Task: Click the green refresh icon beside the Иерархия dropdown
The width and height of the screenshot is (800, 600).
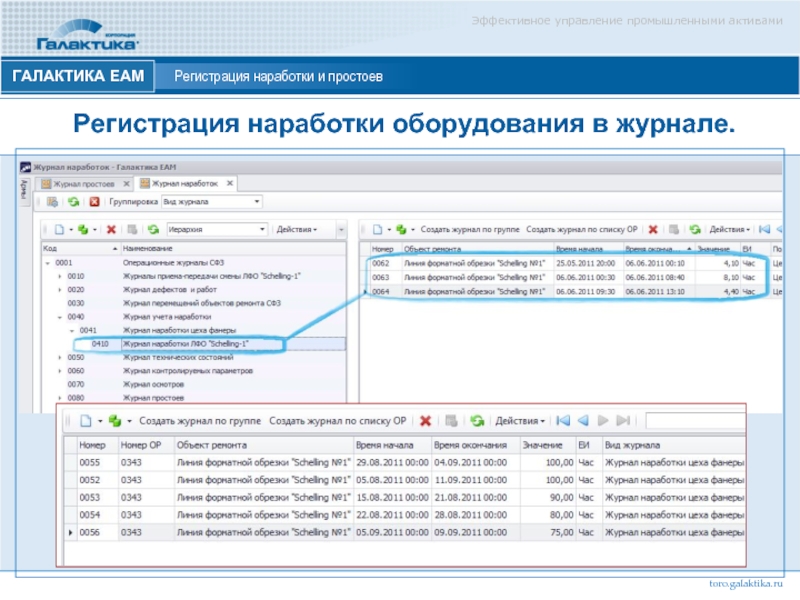Action: point(153,229)
